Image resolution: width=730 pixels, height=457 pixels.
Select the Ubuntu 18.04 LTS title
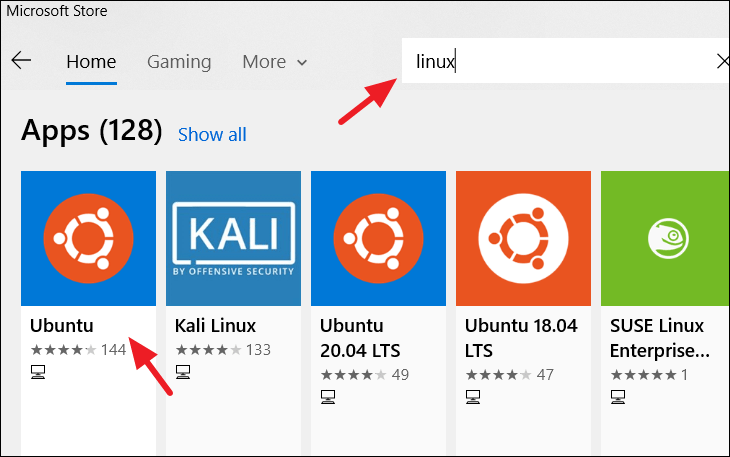(x=521, y=338)
